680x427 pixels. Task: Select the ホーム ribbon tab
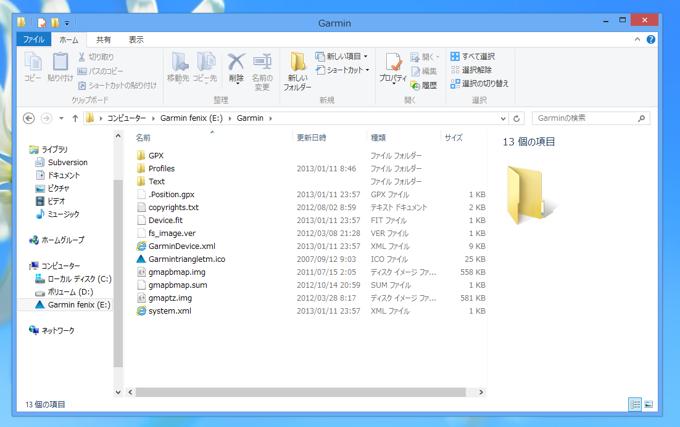[x=69, y=39]
